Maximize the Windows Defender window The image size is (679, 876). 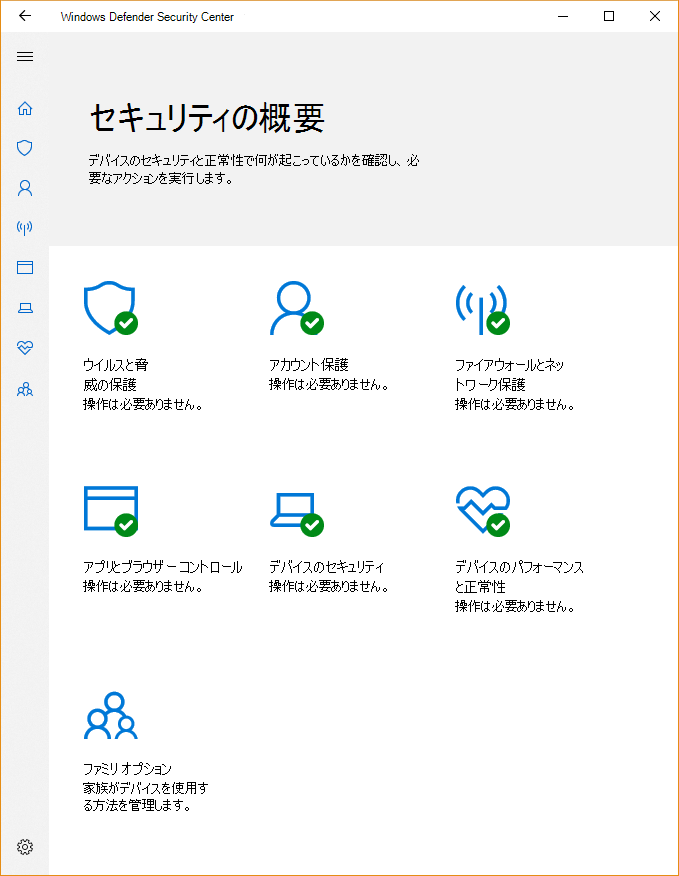[x=609, y=16]
